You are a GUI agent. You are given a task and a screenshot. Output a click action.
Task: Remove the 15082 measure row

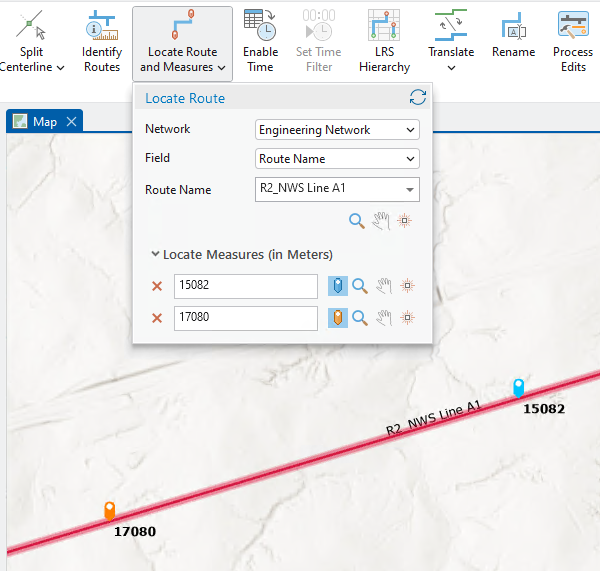(156, 286)
